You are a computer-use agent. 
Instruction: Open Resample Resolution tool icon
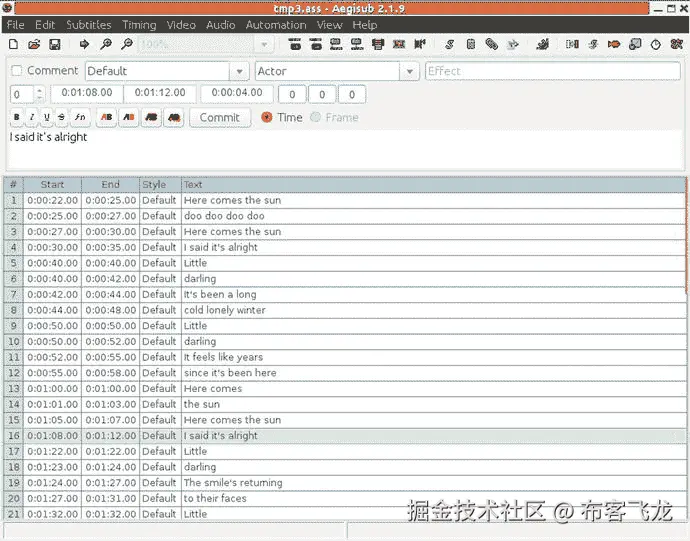tap(635, 44)
